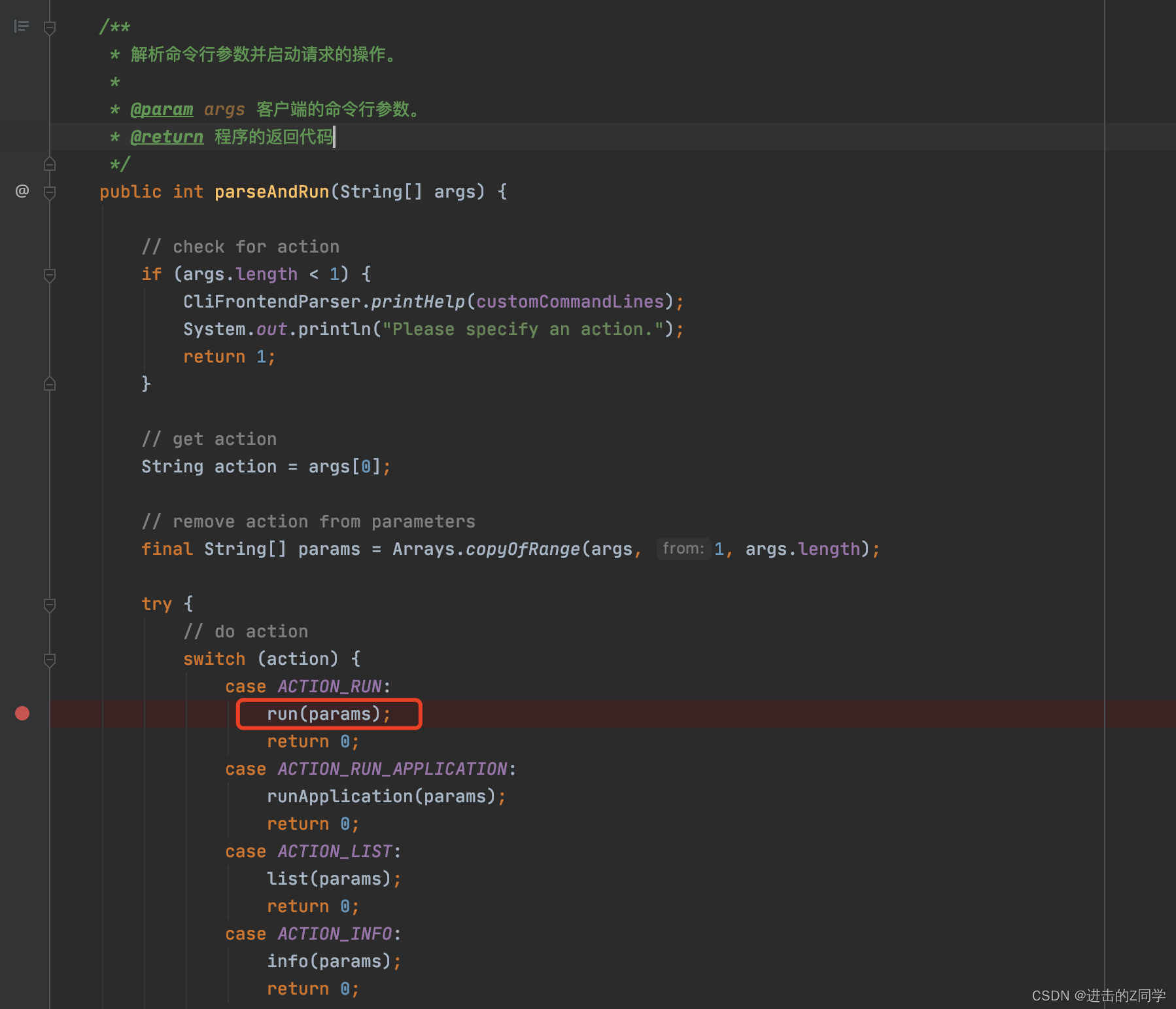The height and width of the screenshot is (1009, 1176).
Task: Collapse the if (args.length < 1) block
Action: (50, 275)
